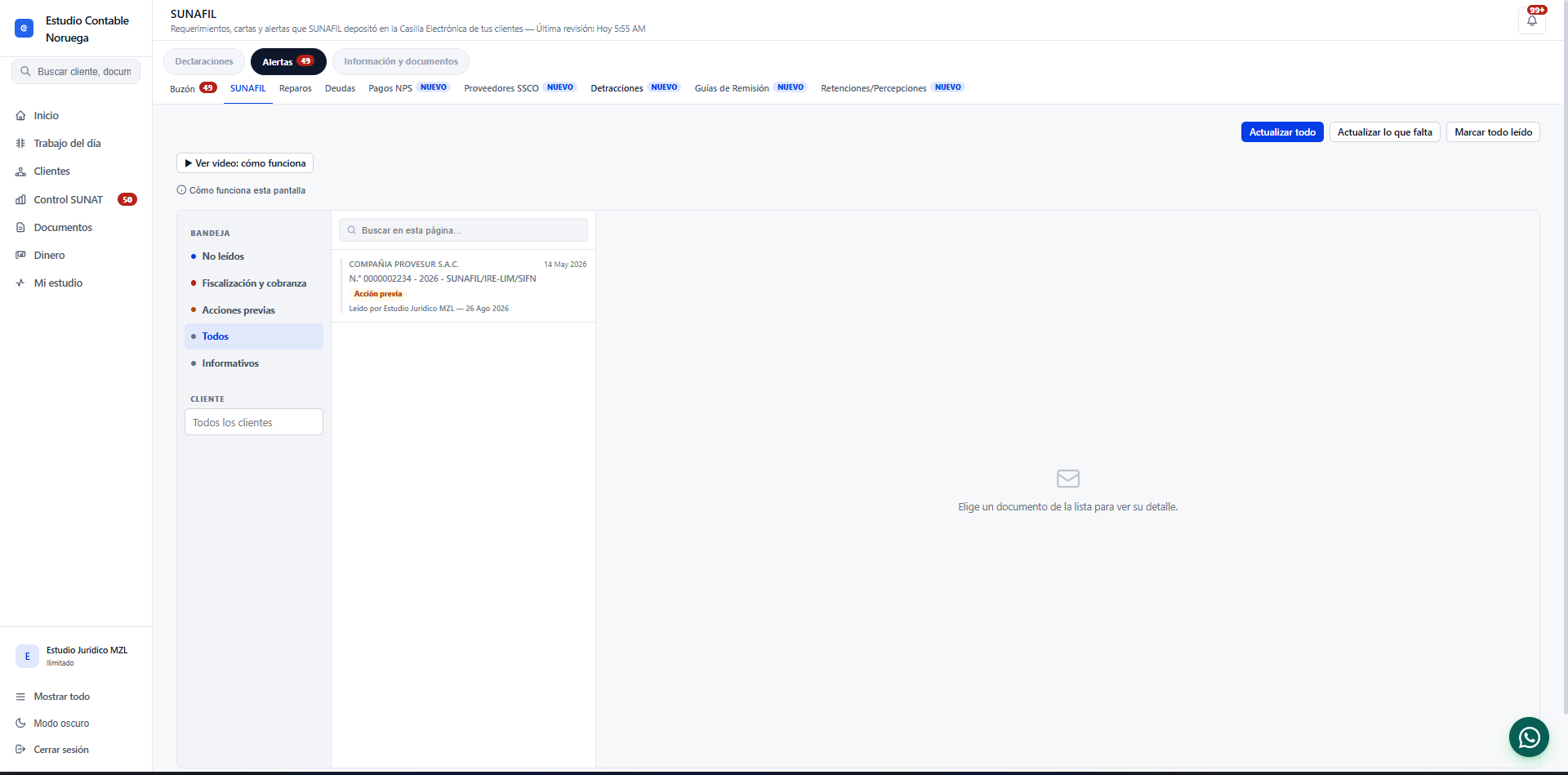Click the Cerrar sesión logout icon

(20, 750)
